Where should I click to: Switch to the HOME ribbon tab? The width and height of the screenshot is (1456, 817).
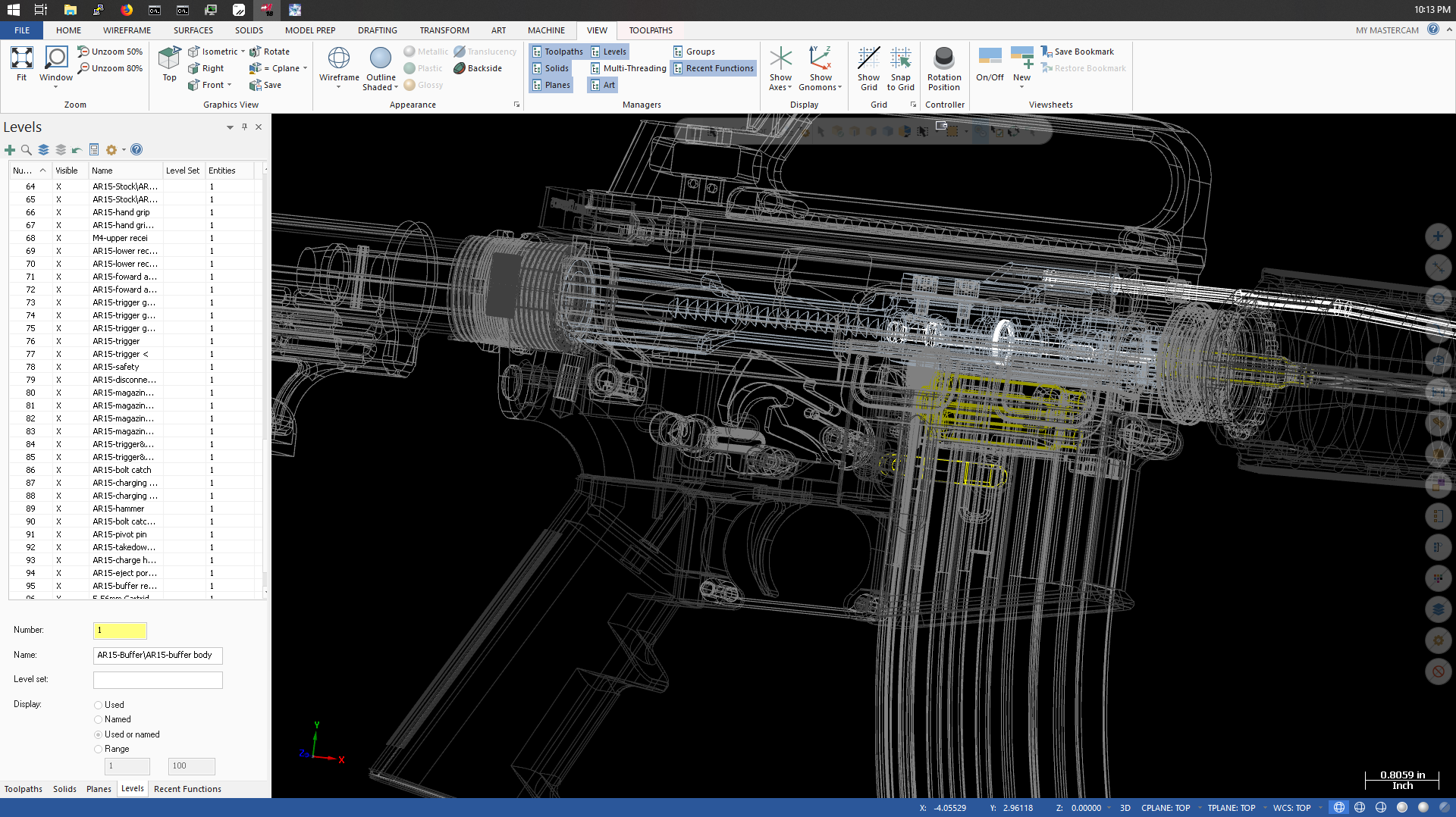(x=68, y=30)
